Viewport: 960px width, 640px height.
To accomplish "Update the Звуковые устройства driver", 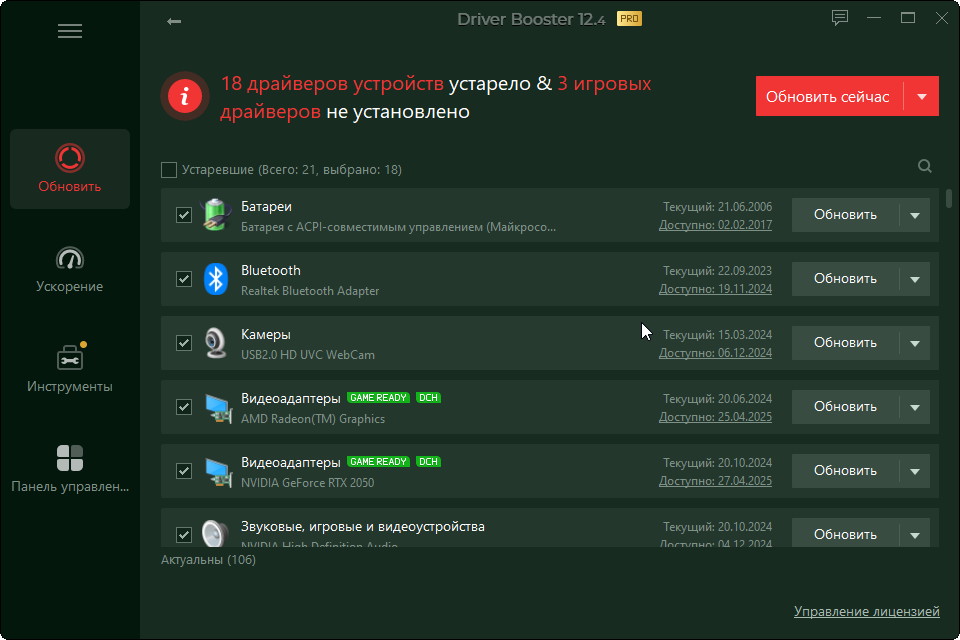I will tap(845, 535).
